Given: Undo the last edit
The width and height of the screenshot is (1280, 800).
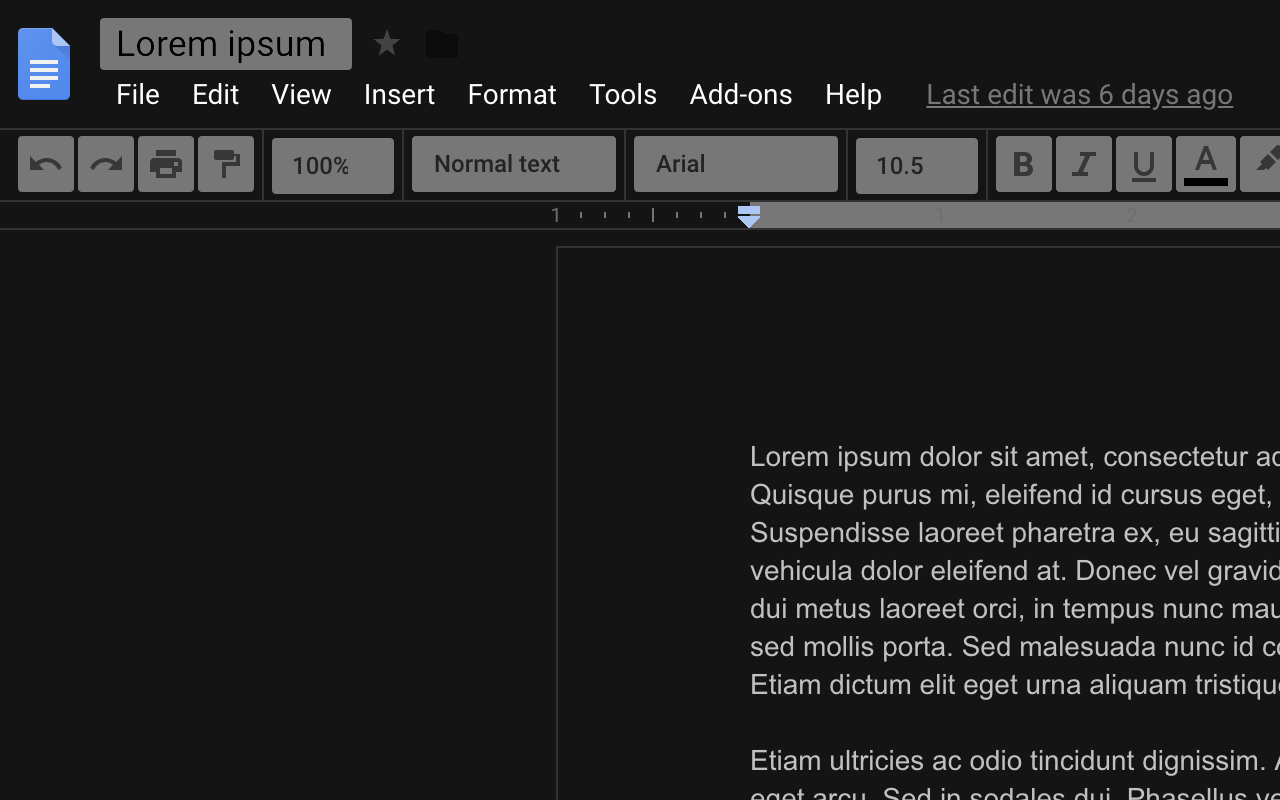Looking at the screenshot, I should click(45, 164).
